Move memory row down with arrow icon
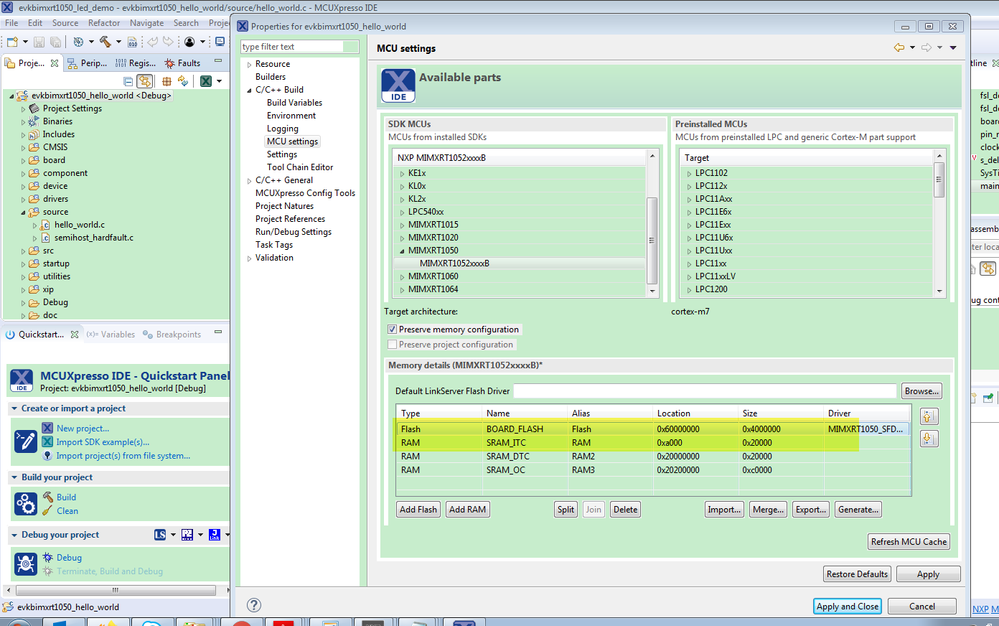 click(929, 439)
